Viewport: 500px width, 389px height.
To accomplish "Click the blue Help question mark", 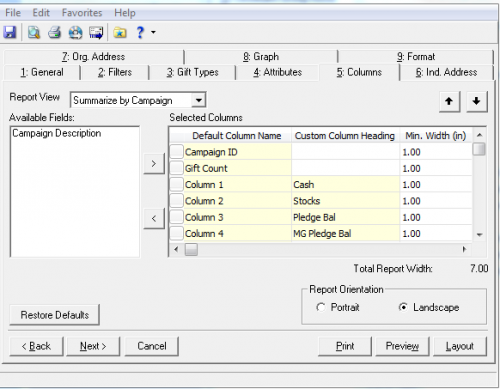I will point(140,32).
